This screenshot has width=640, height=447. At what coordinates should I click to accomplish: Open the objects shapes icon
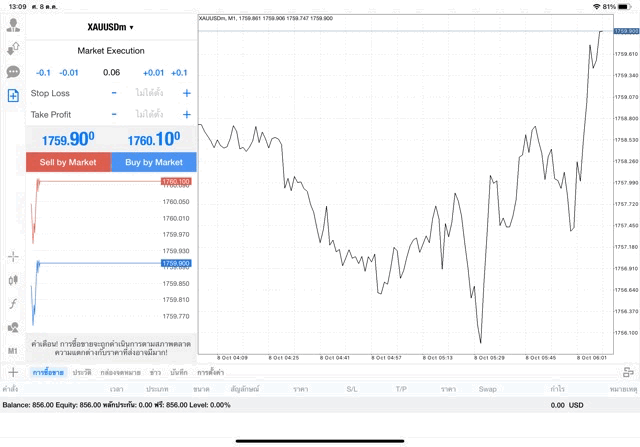(13, 328)
